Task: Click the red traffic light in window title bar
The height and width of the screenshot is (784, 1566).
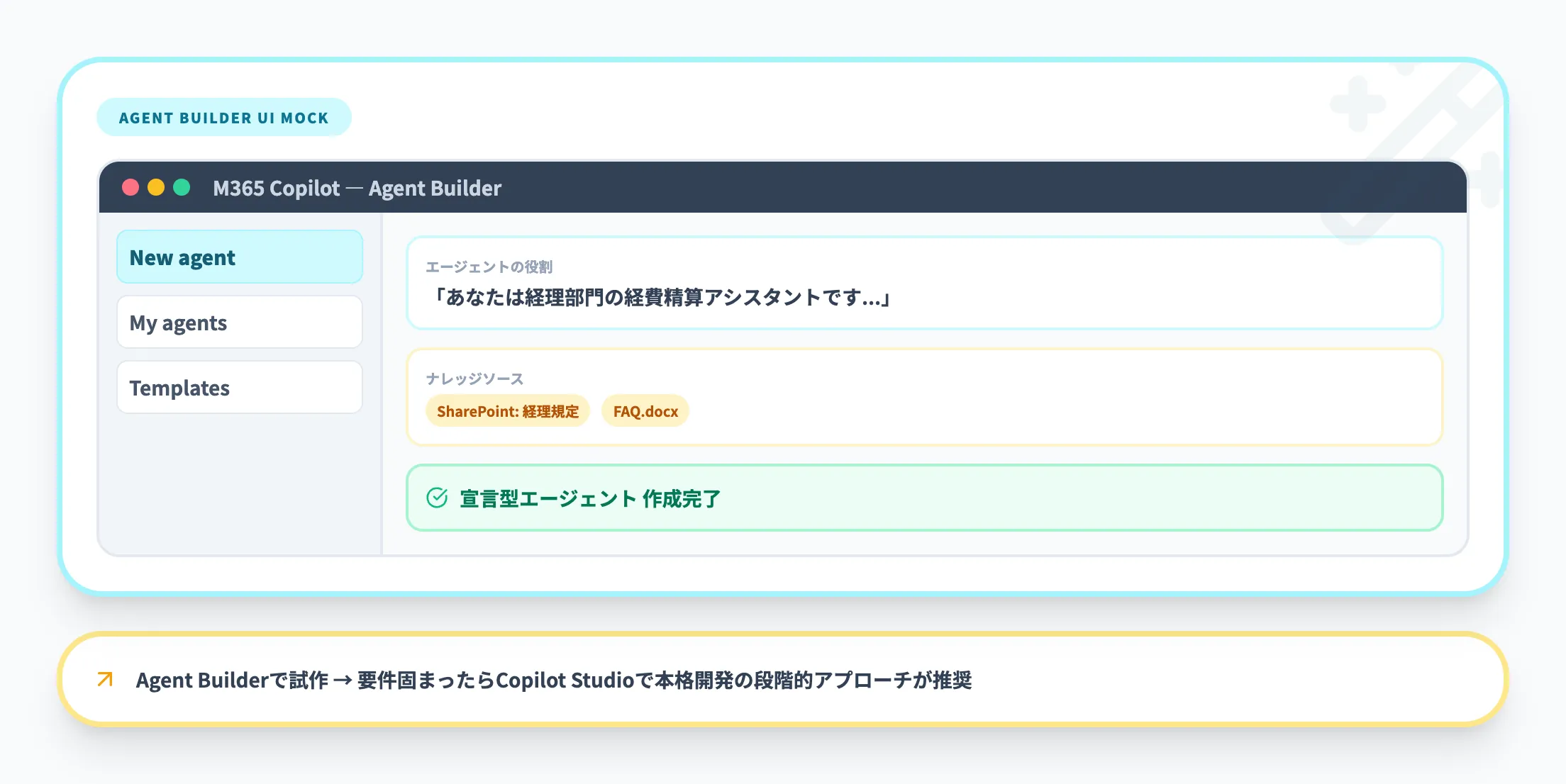Action: tap(131, 187)
